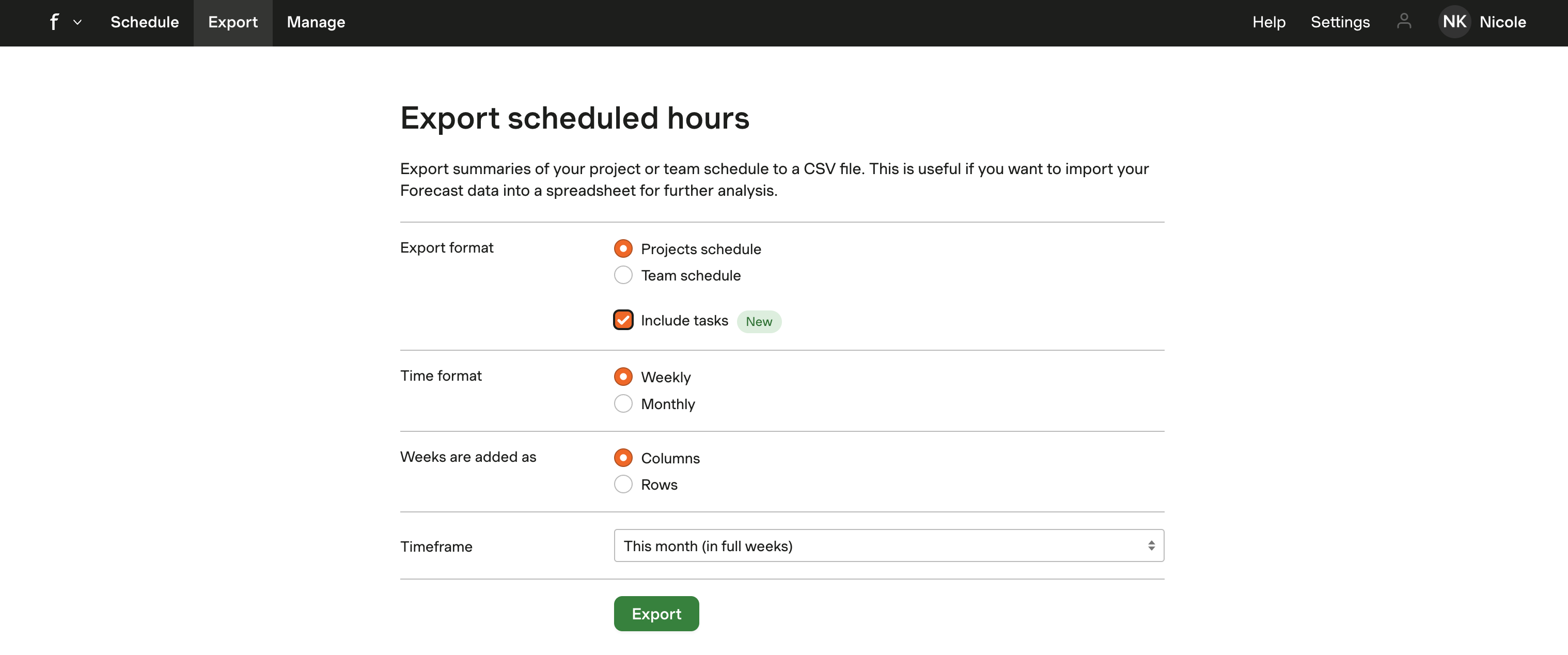Click the person profile icon in header
1568x655 pixels.
click(1404, 21)
